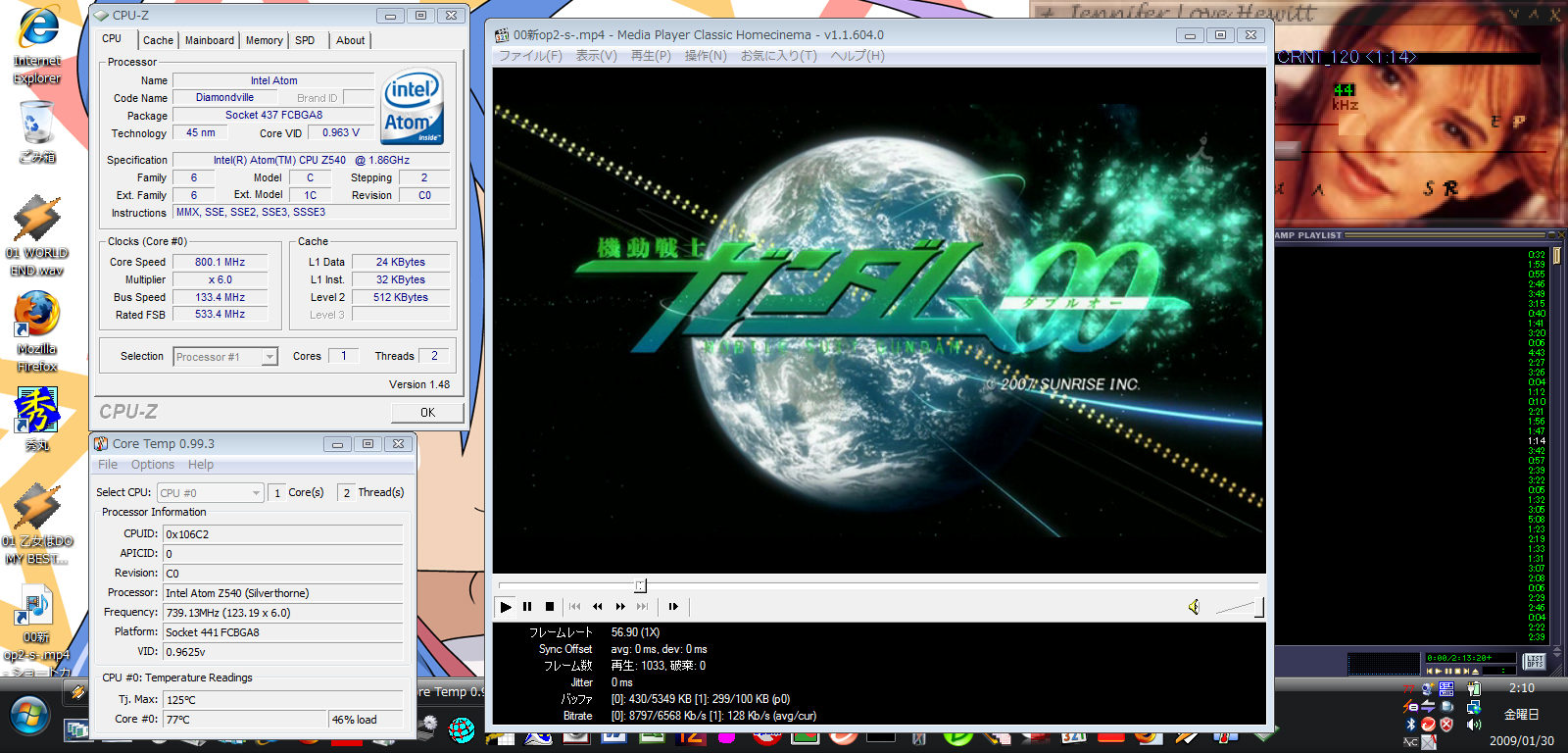Viewport: 1568px width, 753px height.
Task: Open the Options menu in Core Temp
Action: click(x=153, y=465)
